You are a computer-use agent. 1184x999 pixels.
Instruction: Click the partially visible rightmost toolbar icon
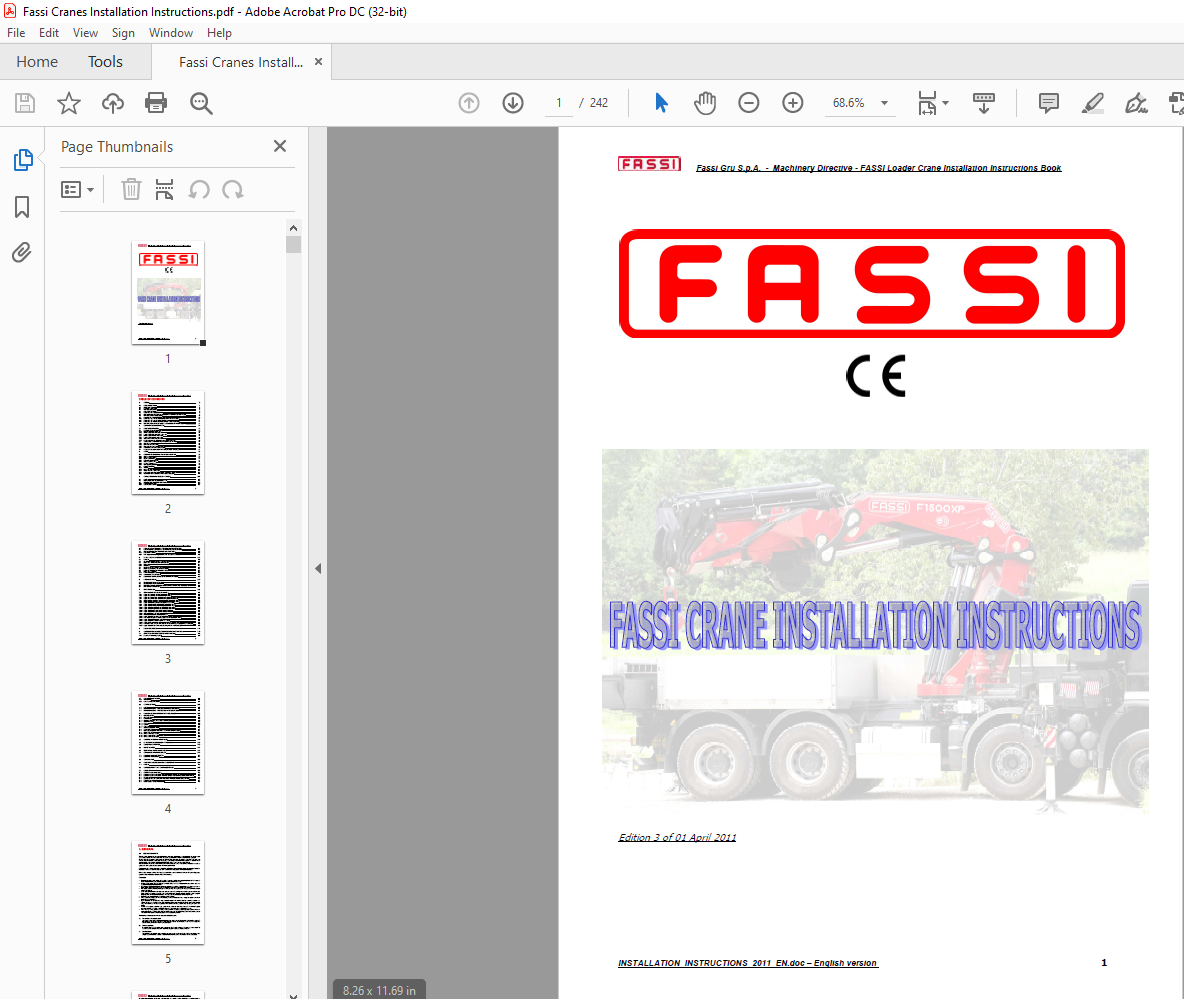click(1176, 103)
